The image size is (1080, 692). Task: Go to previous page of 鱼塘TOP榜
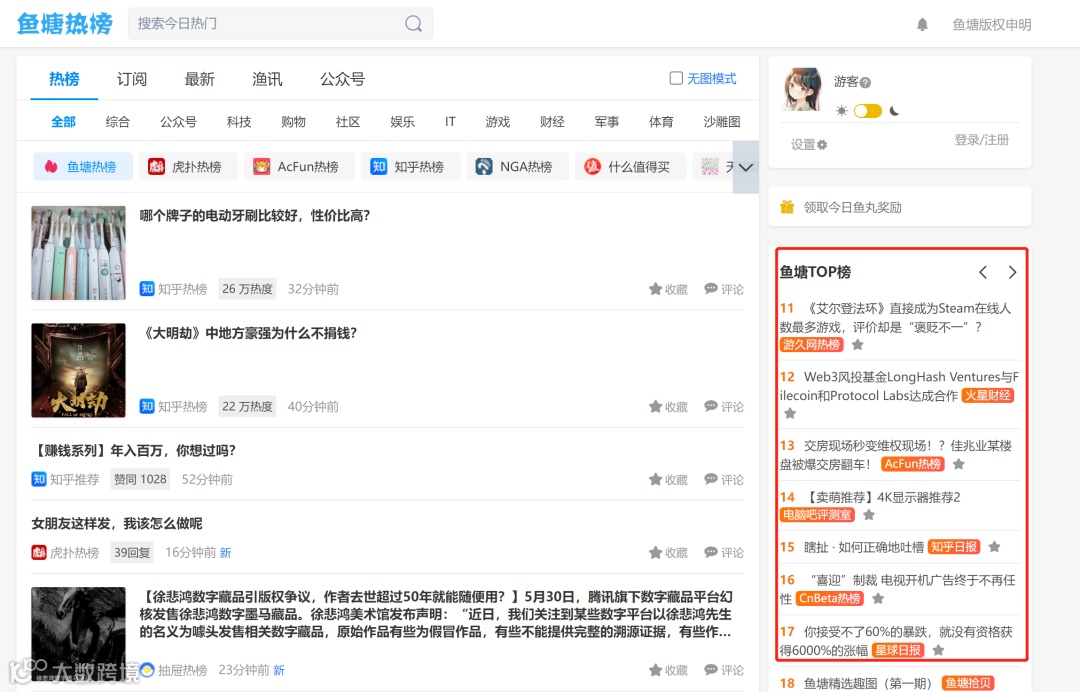coord(983,272)
